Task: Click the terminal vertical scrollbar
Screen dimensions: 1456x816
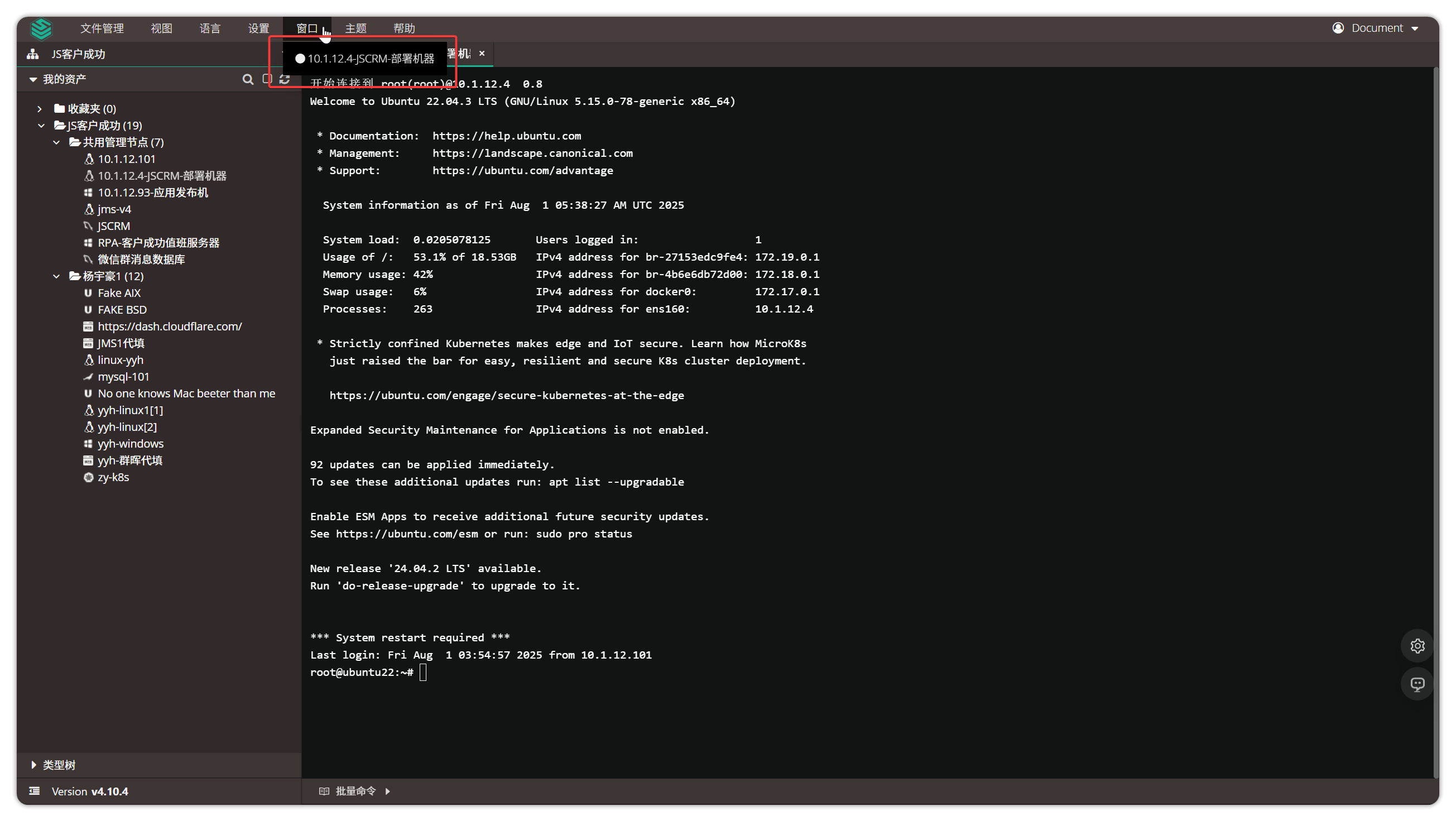Action: coord(1436,423)
